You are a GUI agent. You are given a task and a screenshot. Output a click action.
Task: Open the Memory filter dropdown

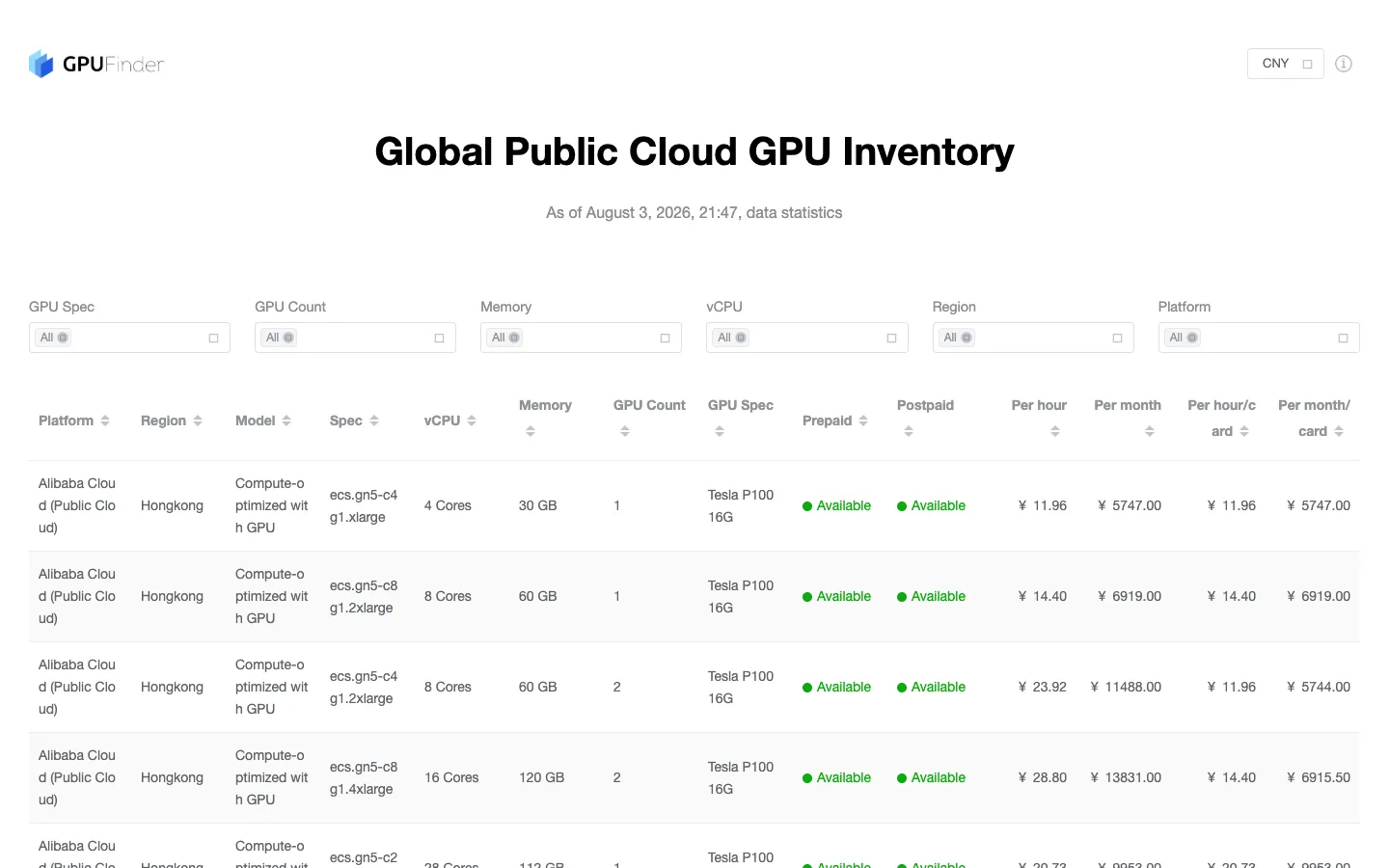581,338
